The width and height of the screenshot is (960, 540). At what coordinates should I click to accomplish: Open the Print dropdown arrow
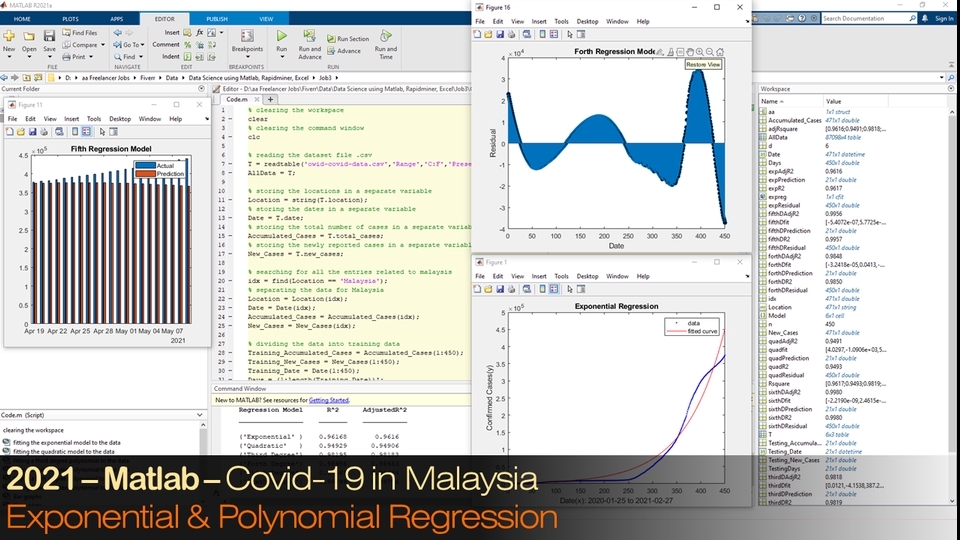91,57
